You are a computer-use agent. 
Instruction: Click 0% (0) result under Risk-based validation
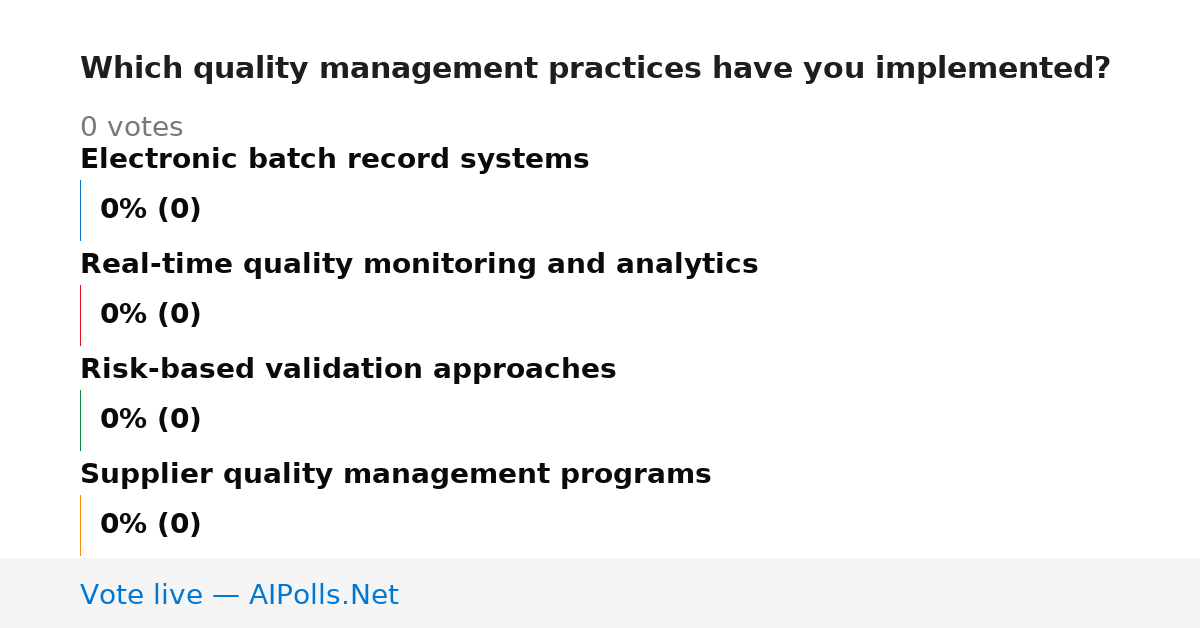[150, 420]
